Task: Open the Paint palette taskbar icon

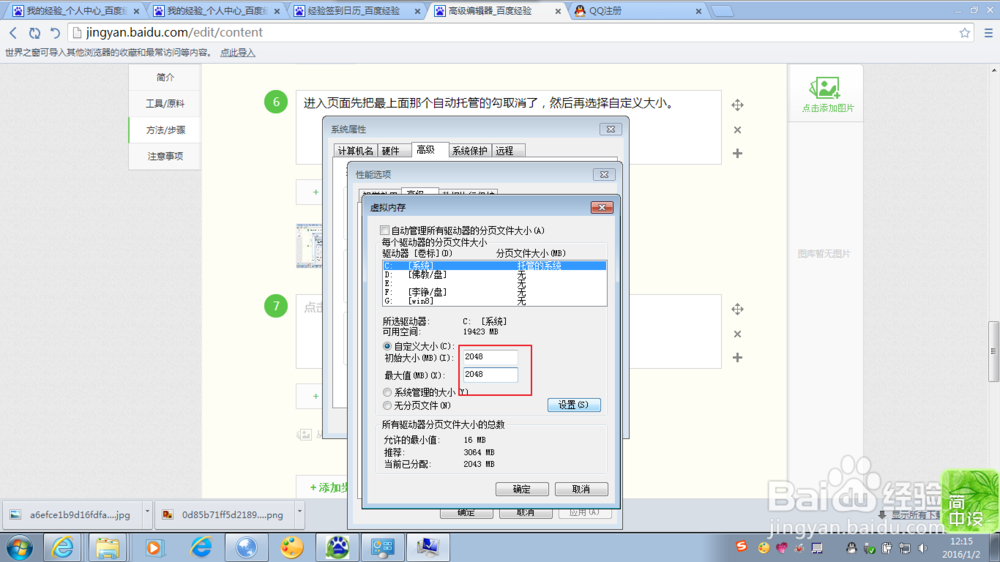Action: (x=292, y=547)
